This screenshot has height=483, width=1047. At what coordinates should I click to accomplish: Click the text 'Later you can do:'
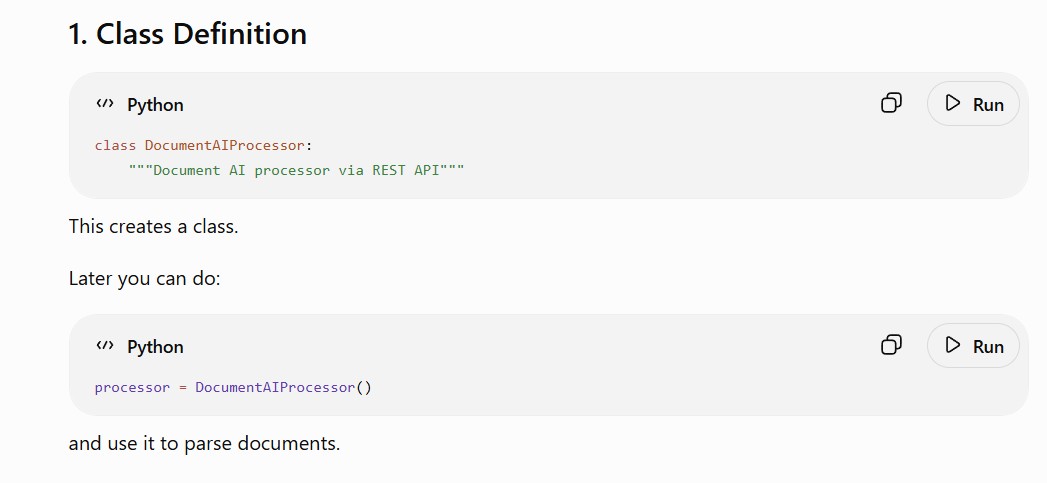[x=144, y=278]
